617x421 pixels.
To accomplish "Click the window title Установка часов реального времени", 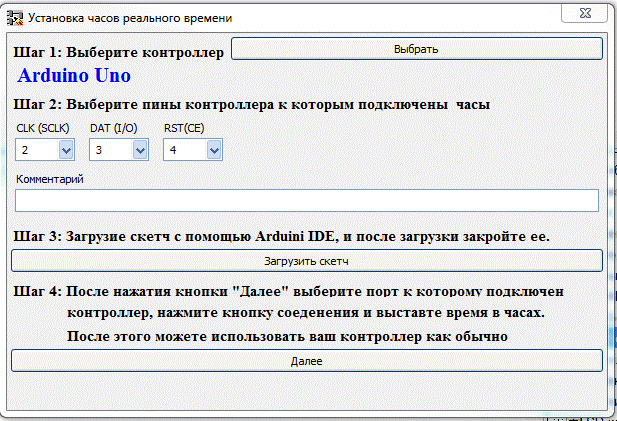I will pos(130,18).
